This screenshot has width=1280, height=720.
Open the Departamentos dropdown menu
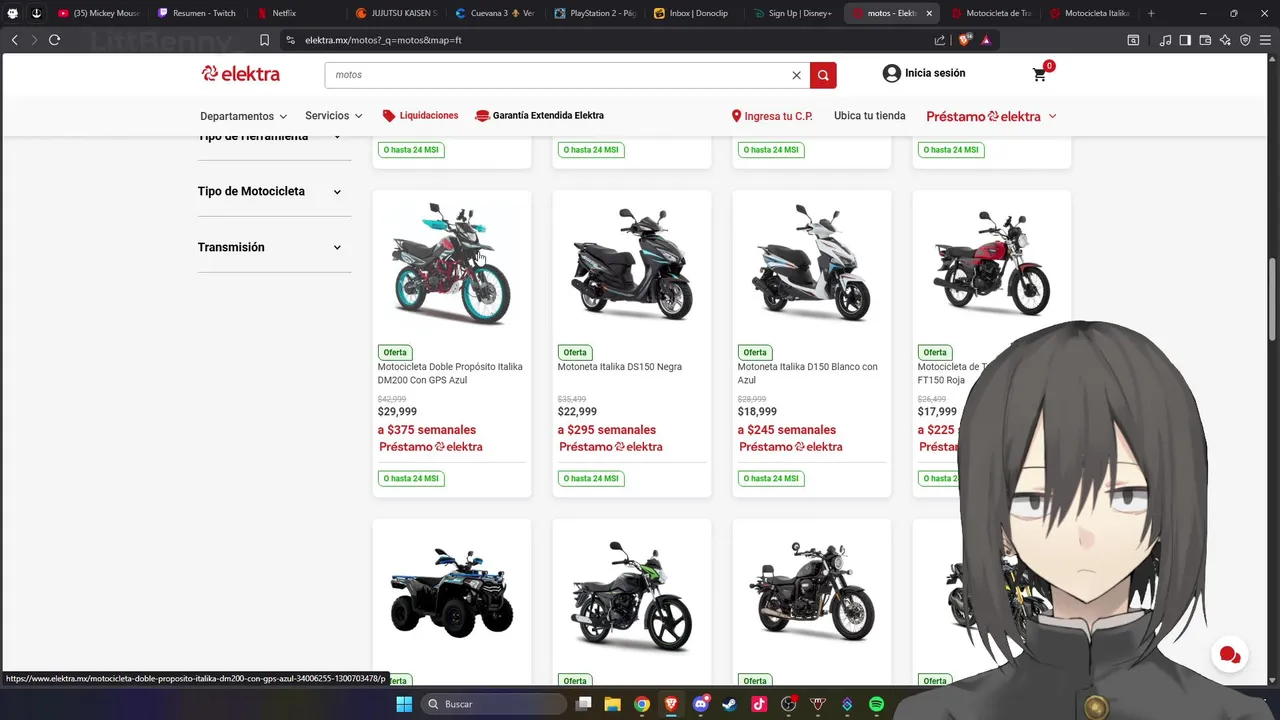pyautogui.click(x=243, y=116)
